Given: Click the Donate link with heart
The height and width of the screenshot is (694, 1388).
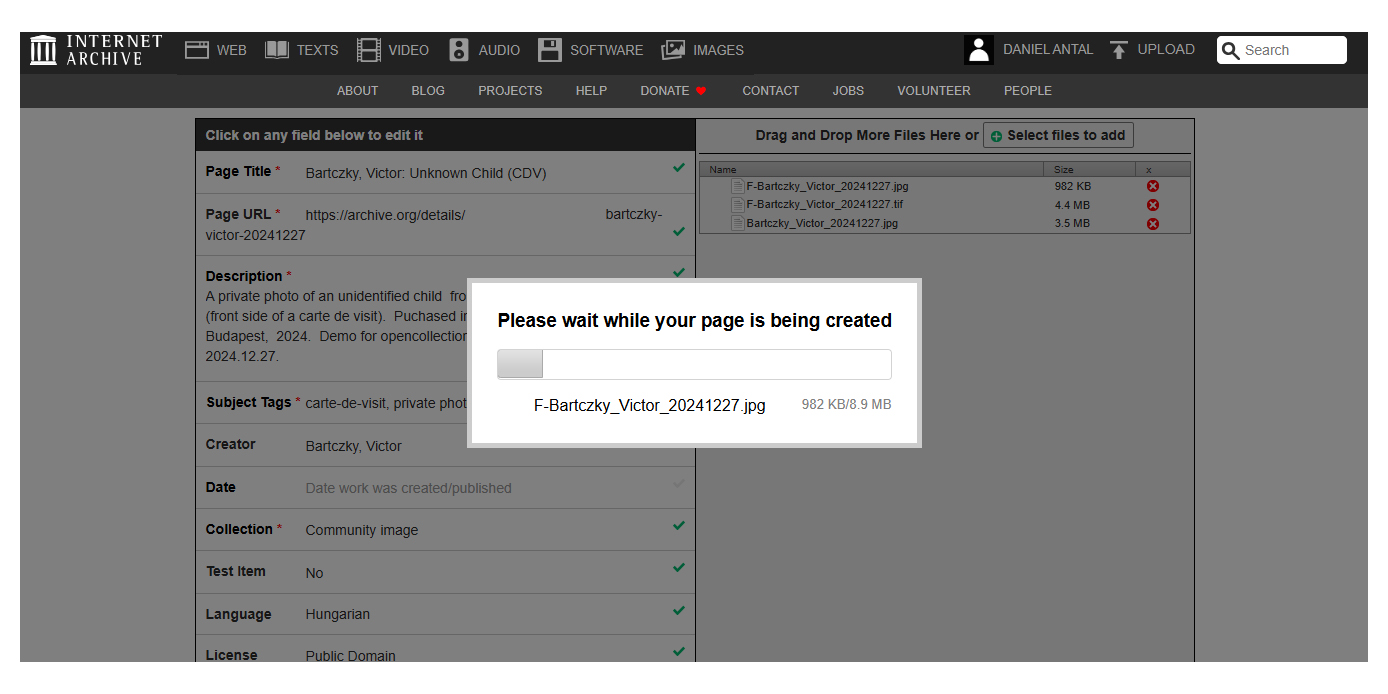Looking at the screenshot, I should pos(673,91).
